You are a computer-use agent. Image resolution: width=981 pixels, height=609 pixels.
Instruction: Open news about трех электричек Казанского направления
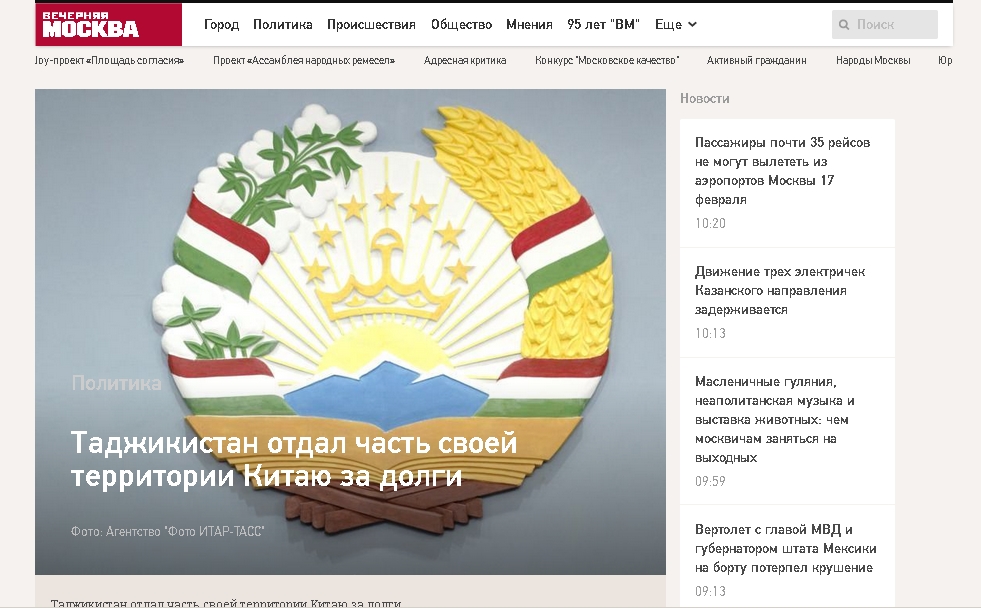pyautogui.click(x=780, y=290)
